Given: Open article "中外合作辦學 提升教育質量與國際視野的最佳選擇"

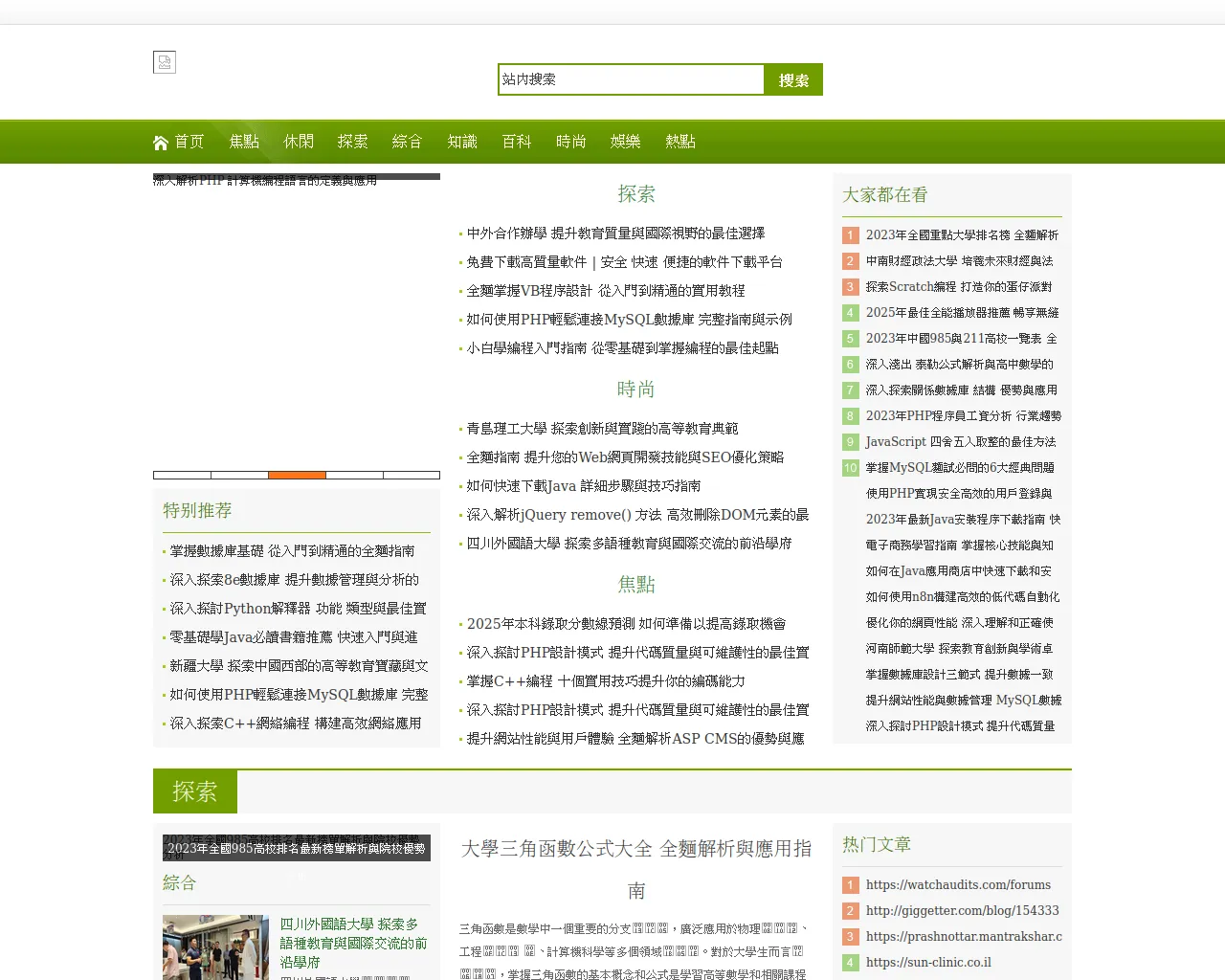Looking at the screenshot, I should click(x=616, y=234).
